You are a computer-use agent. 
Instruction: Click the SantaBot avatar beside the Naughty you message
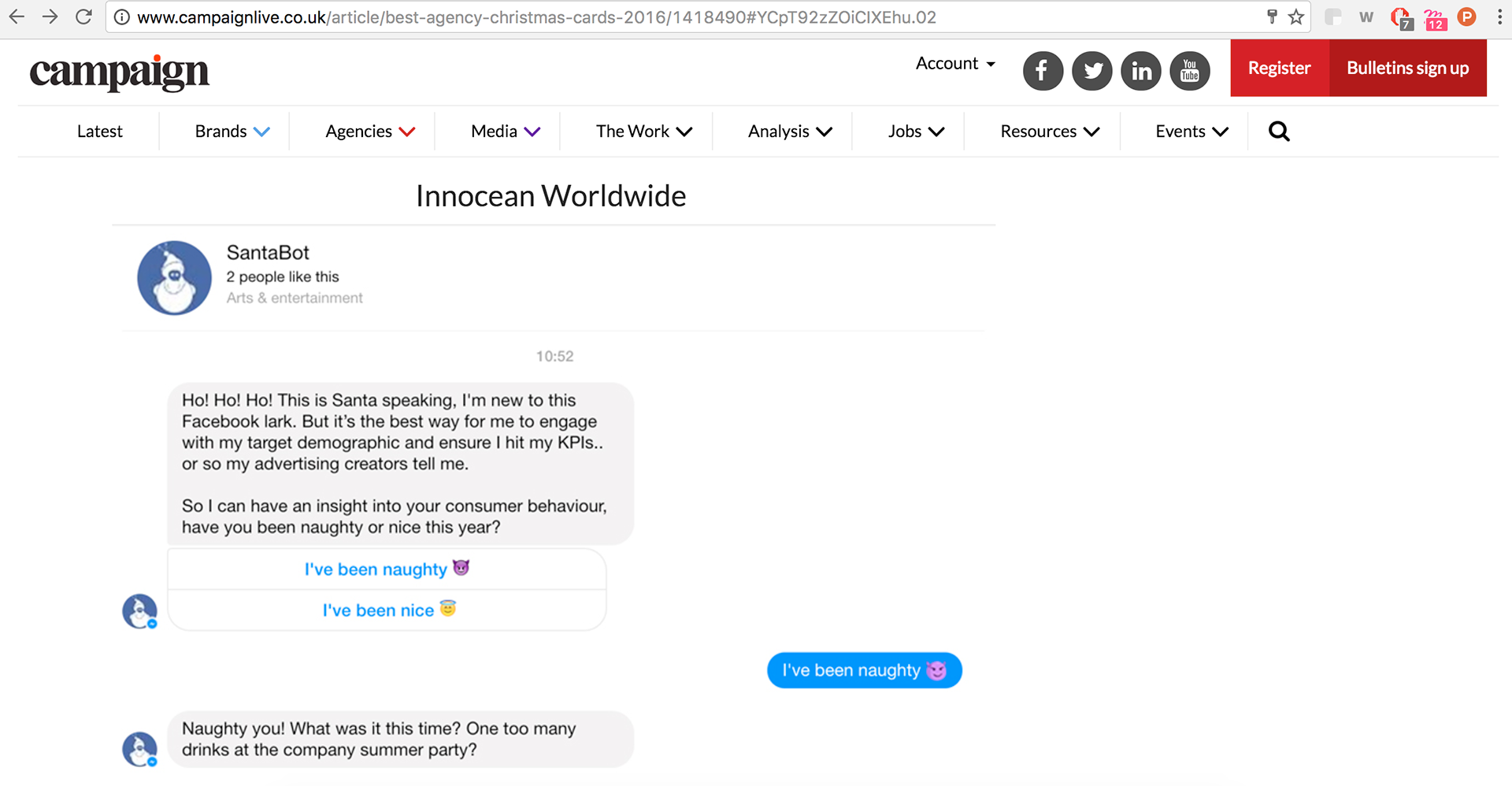(139, 749)
